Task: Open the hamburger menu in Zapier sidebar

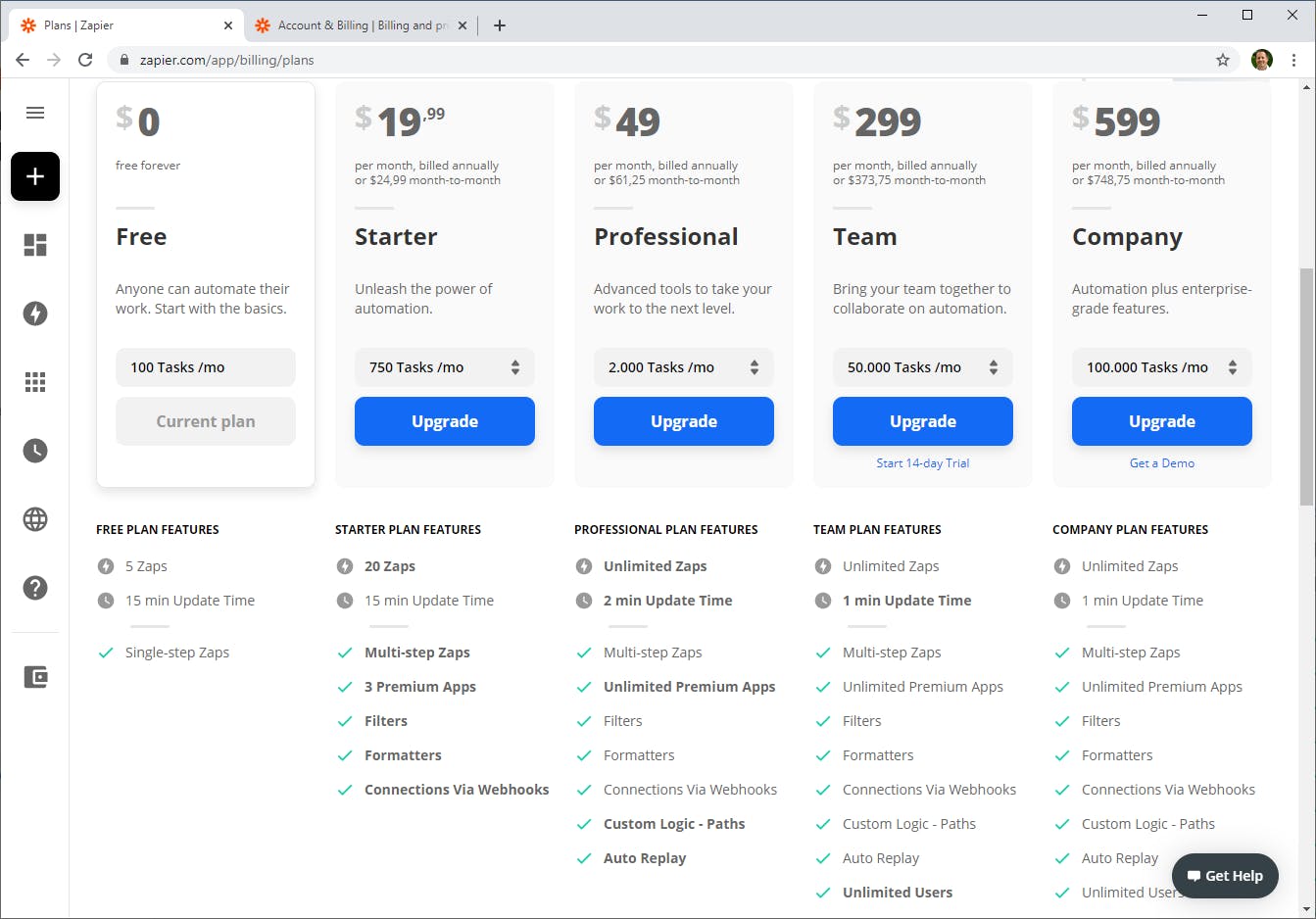Action: pyautogui.click(x=35, y=113)
